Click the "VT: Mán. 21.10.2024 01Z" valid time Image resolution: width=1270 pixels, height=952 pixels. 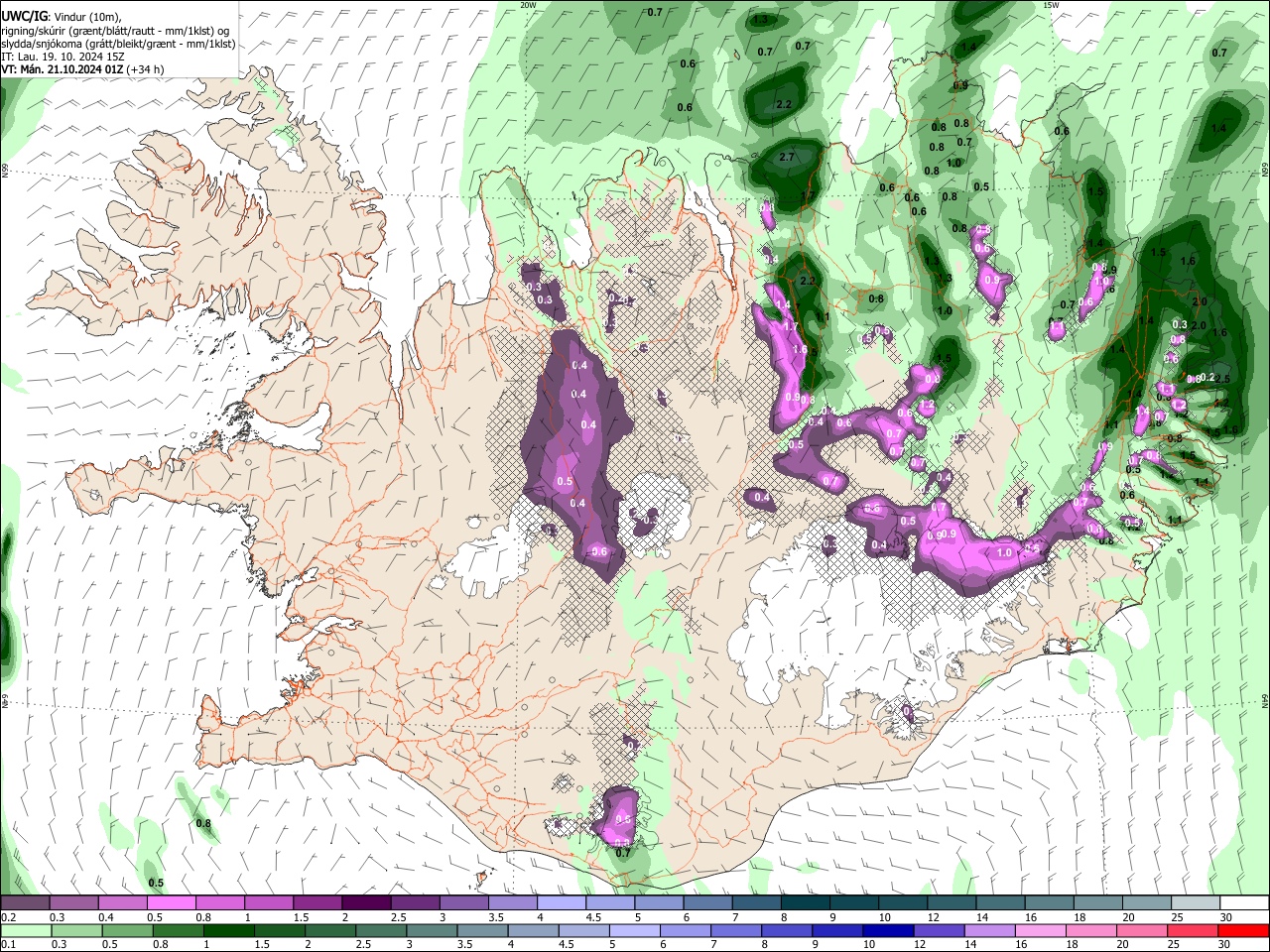(63, 69)
